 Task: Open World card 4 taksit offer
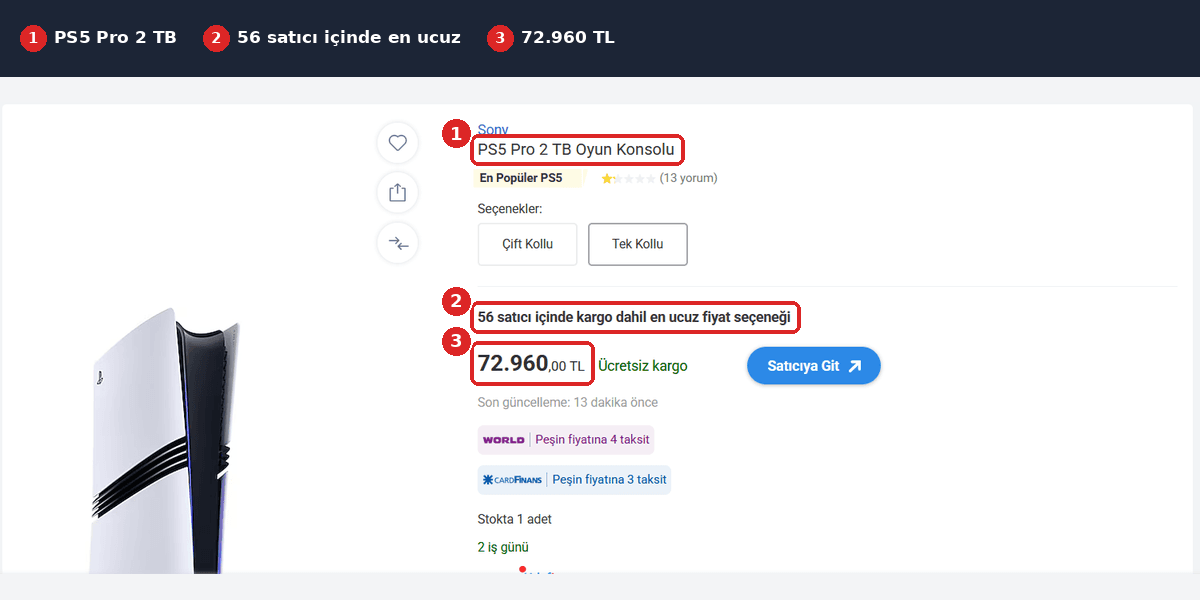pos(567,440)
